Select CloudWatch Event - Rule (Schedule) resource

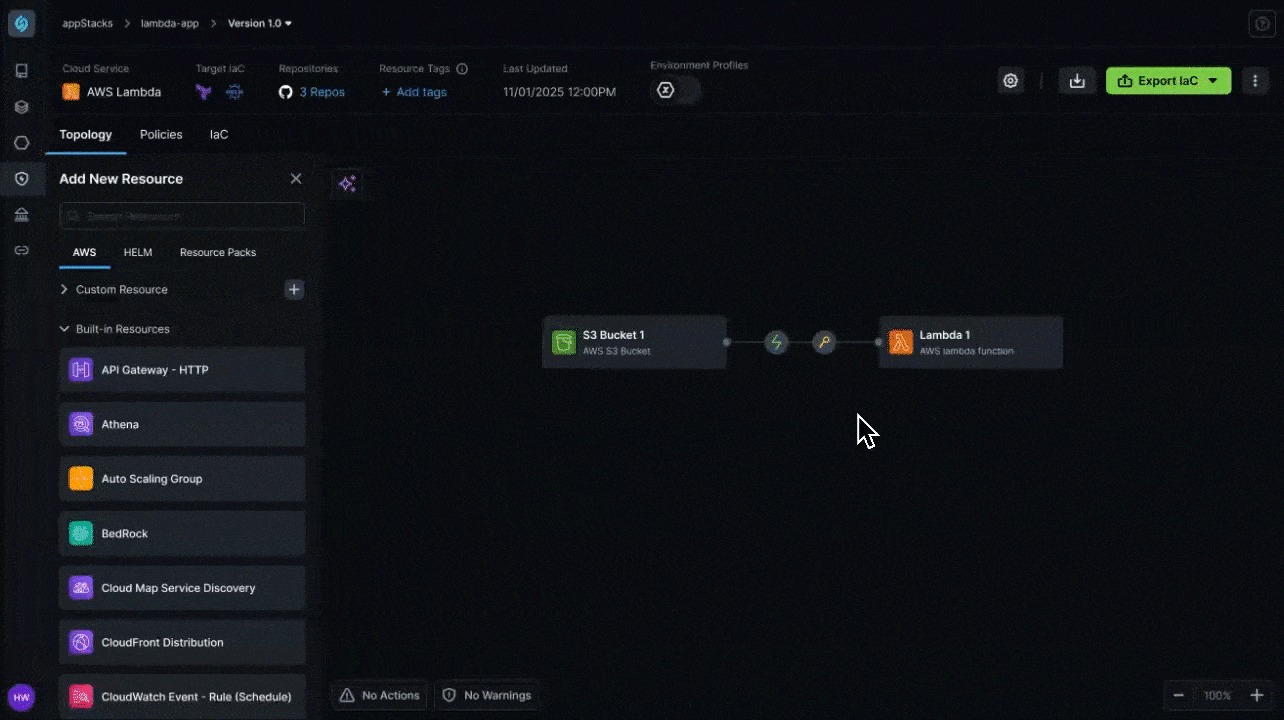click(x=182, y=697)
